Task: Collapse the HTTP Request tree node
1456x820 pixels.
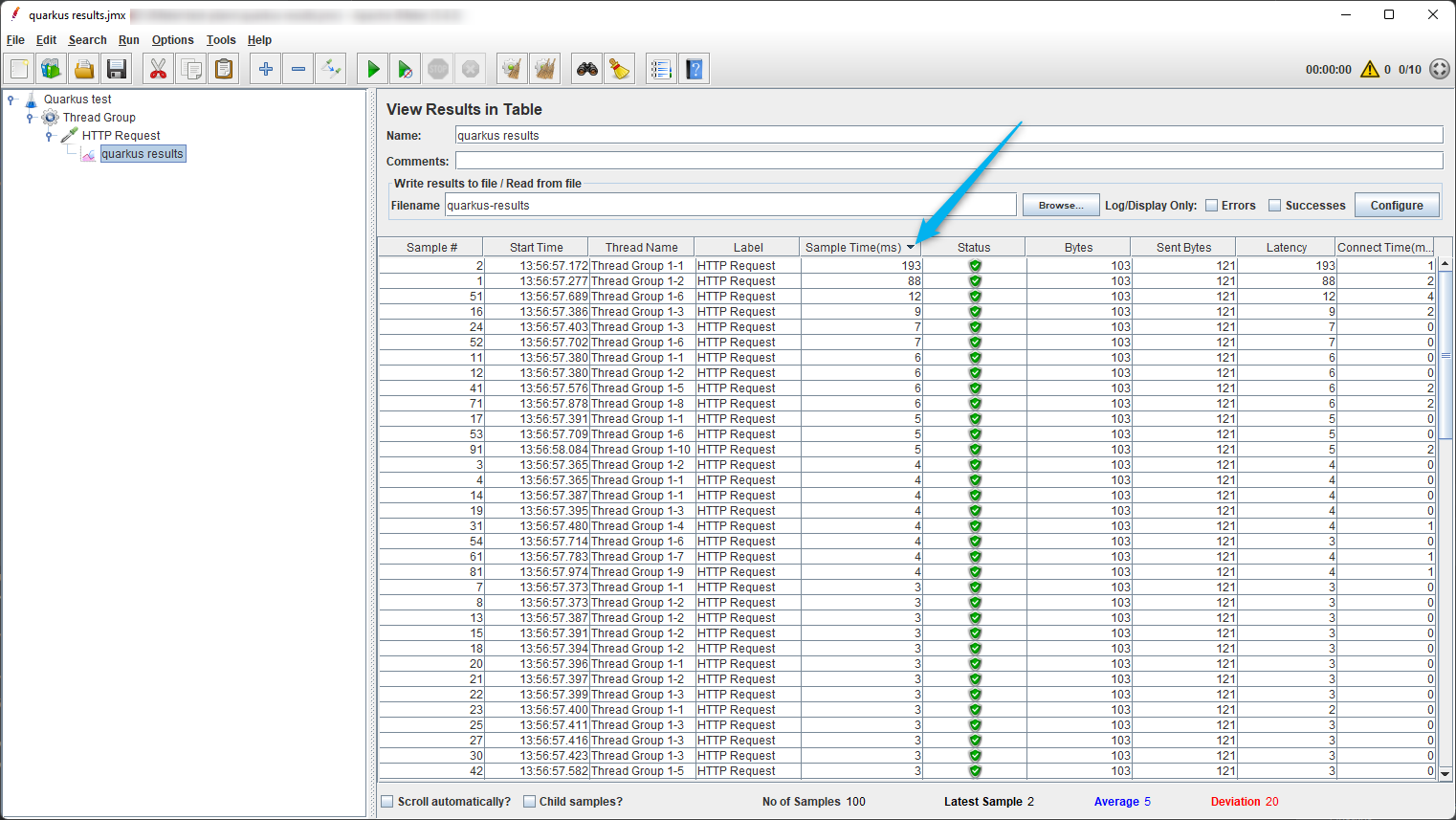Action: [x=50, y=136]
